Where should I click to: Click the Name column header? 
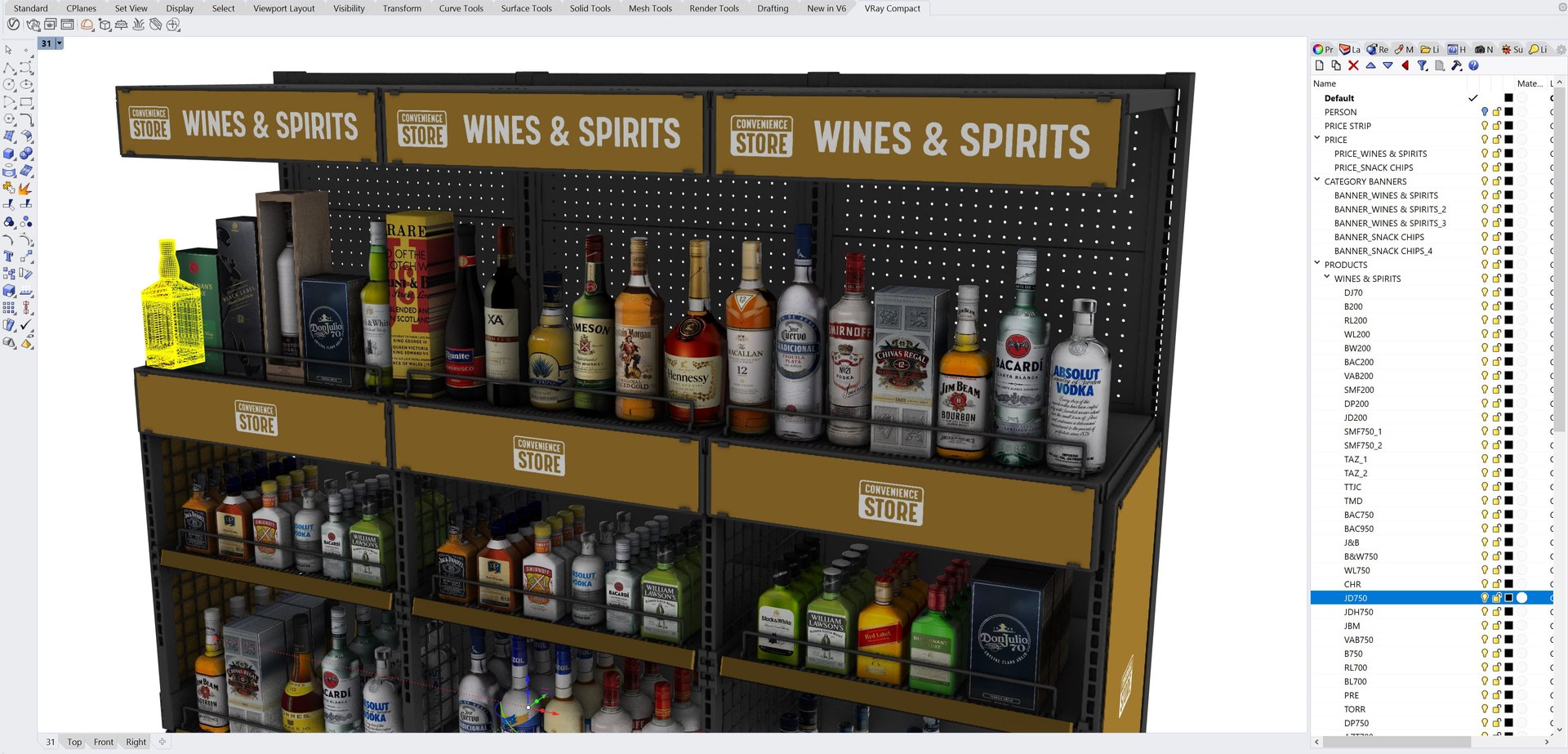tap(1325, 83)
